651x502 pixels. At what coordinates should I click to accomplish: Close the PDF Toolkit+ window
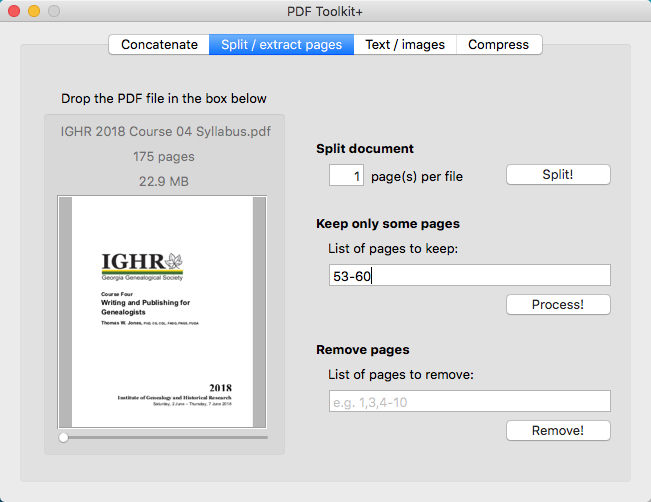(x=14, y=11)
